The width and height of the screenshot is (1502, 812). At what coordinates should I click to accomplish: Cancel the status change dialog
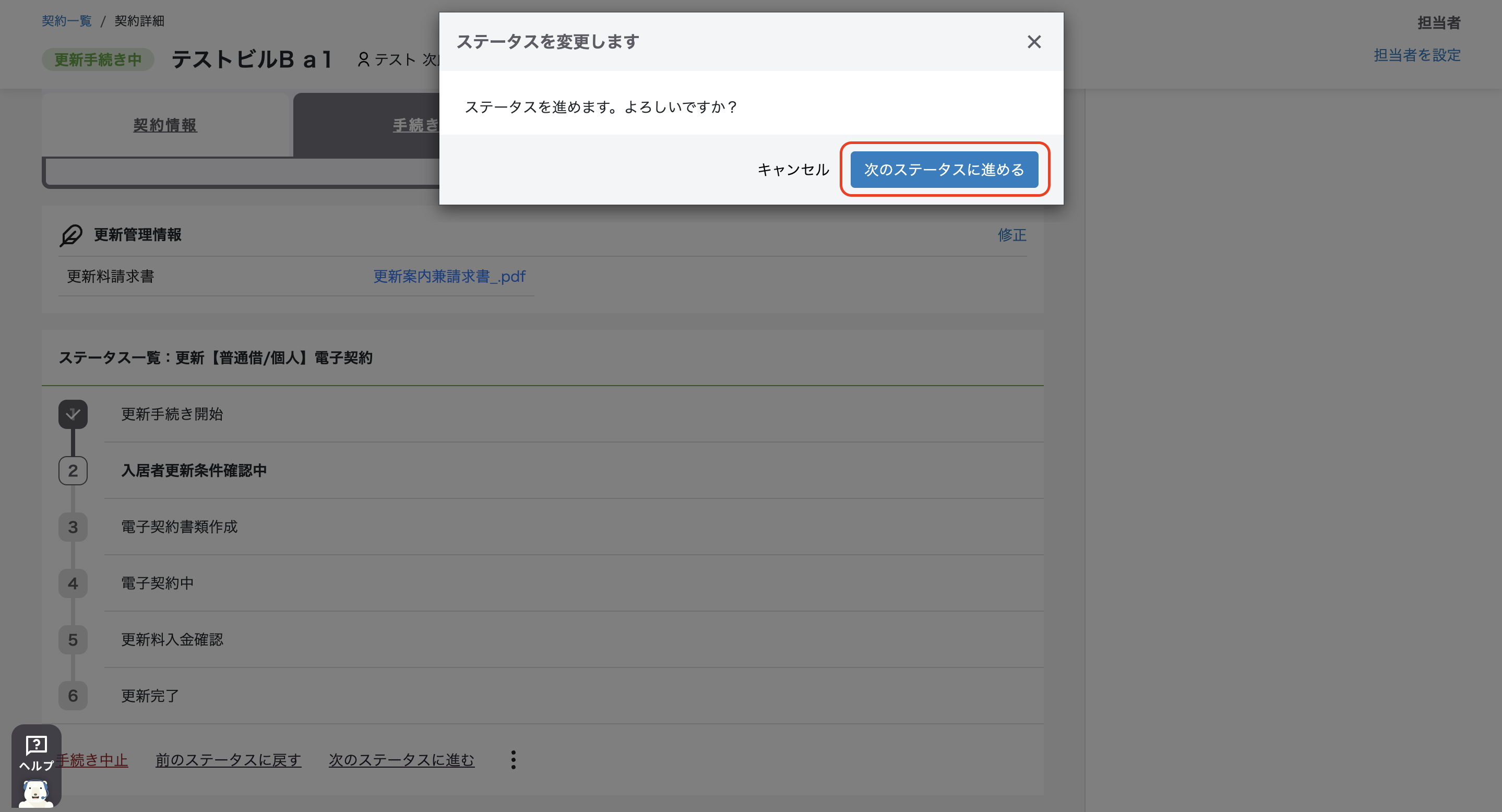tap(793, 170)
